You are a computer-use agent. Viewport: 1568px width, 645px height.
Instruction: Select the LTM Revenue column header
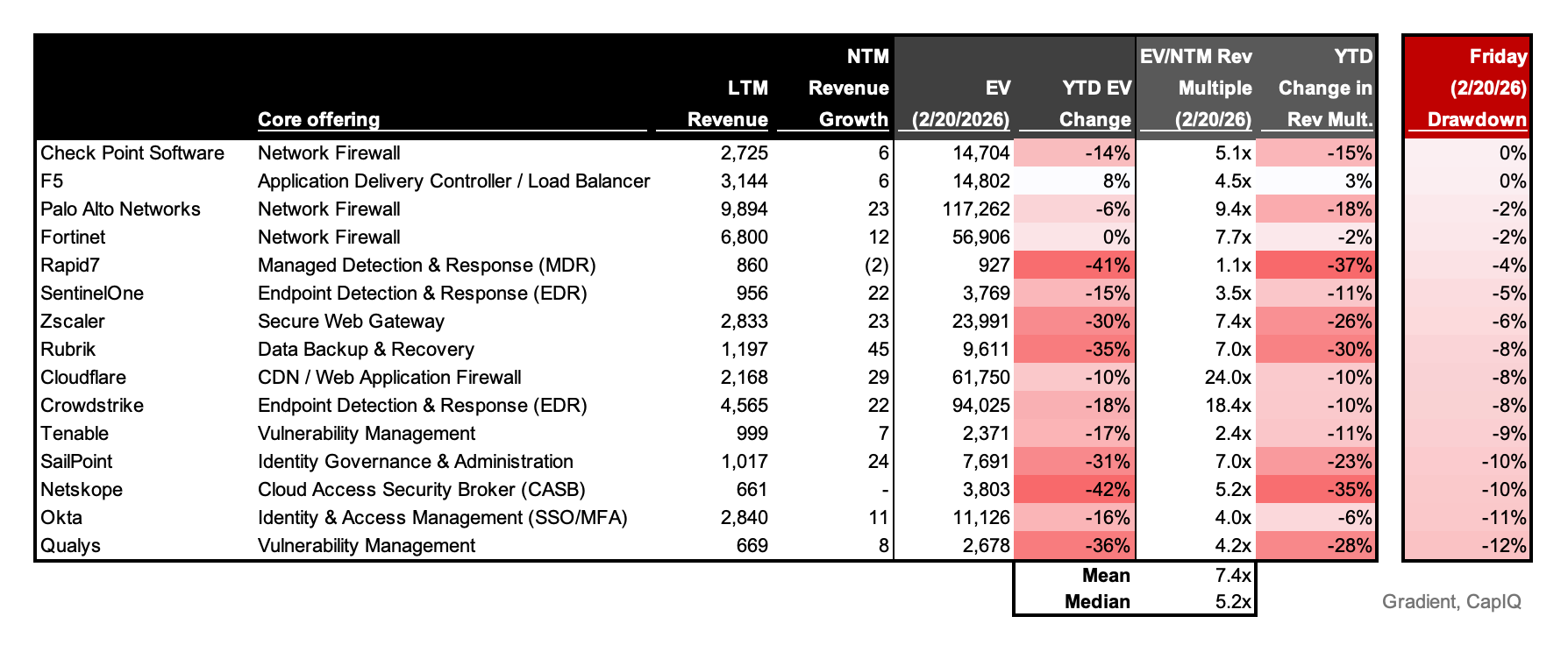(727, 103)
